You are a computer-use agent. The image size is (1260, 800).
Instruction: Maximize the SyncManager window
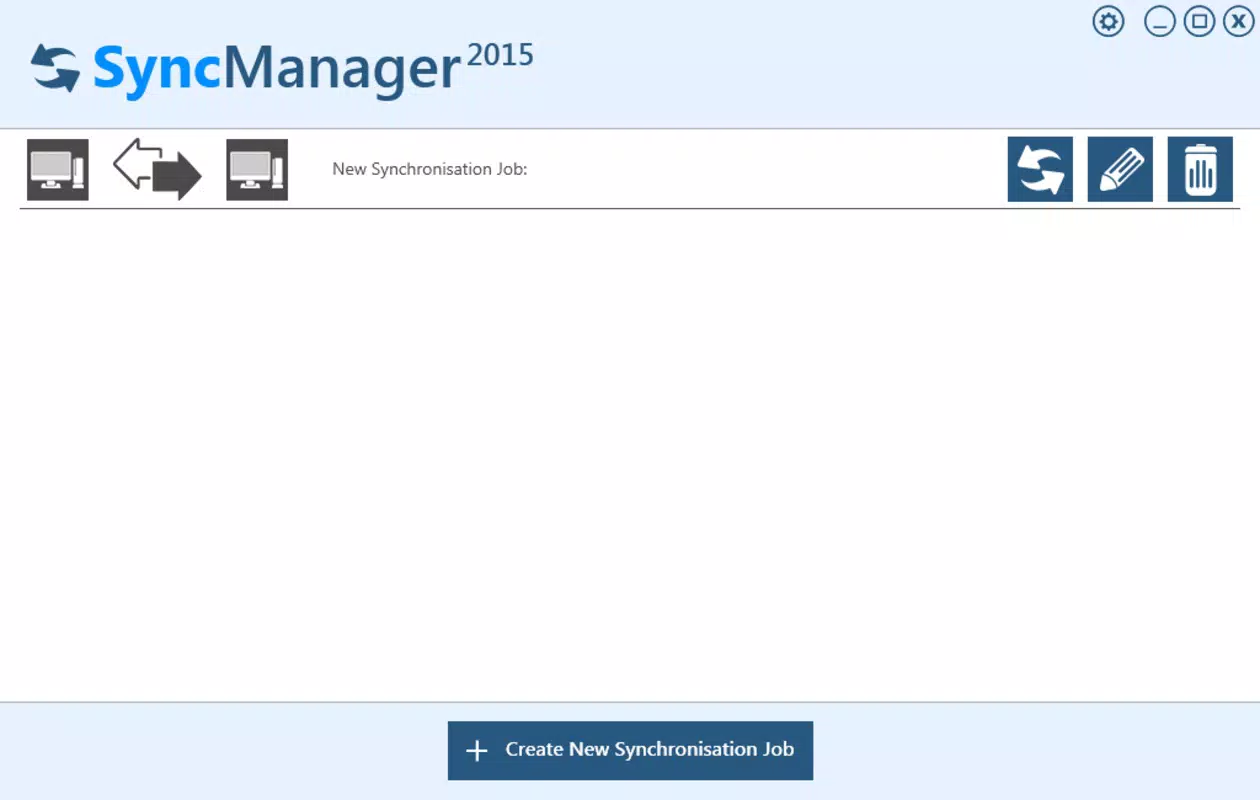tap(1199, 21)
